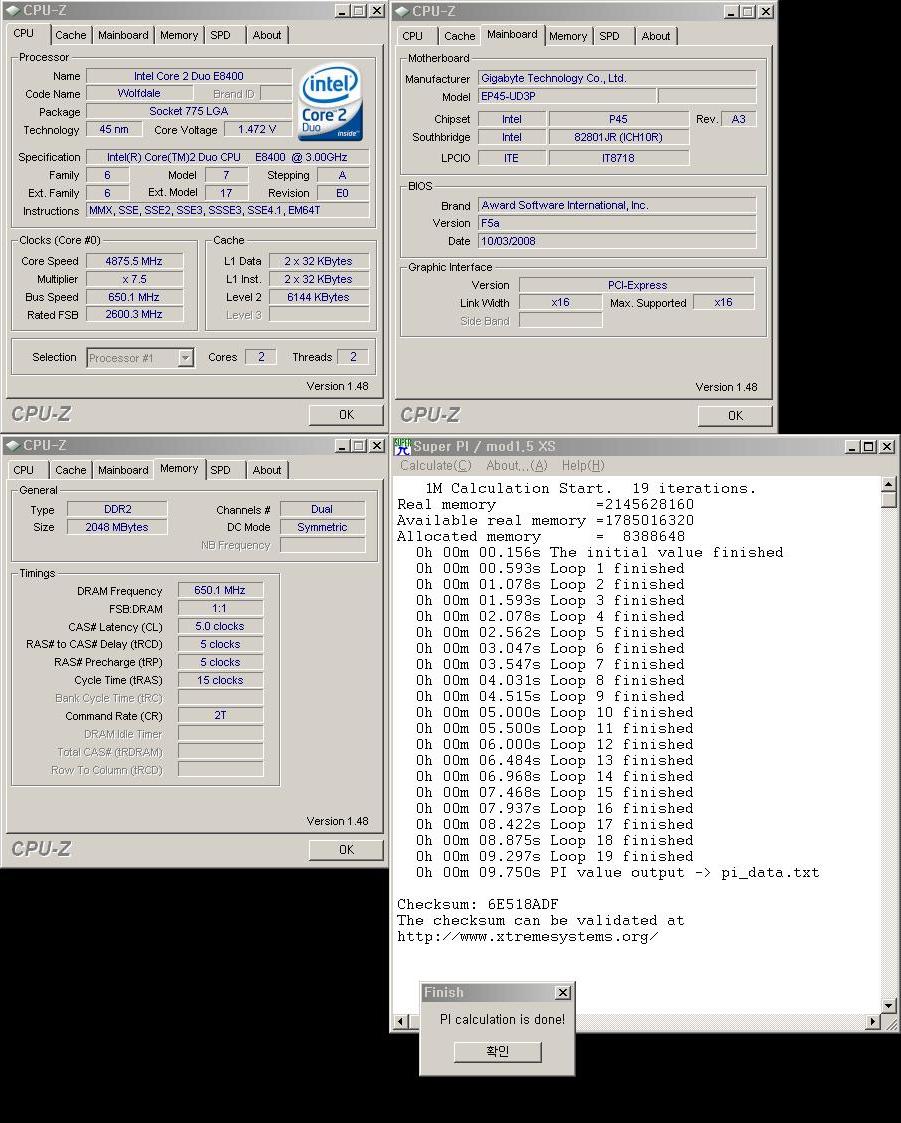
Task: Click the Core Speed value 4875.5 MHz
Action: [x=134, y=261]
